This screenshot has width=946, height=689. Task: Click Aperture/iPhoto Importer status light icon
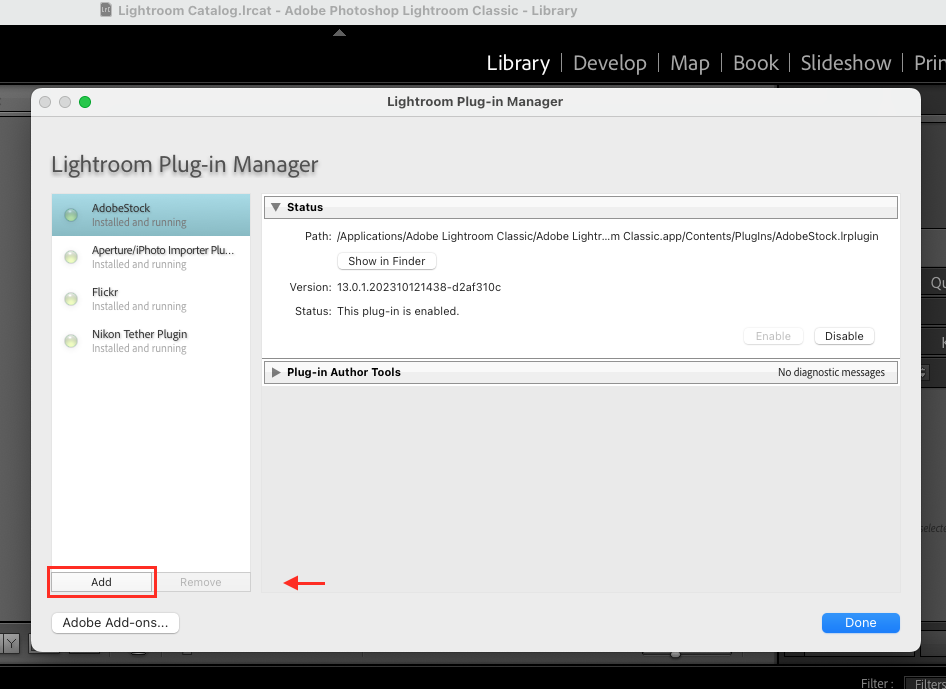coord(71,257)
